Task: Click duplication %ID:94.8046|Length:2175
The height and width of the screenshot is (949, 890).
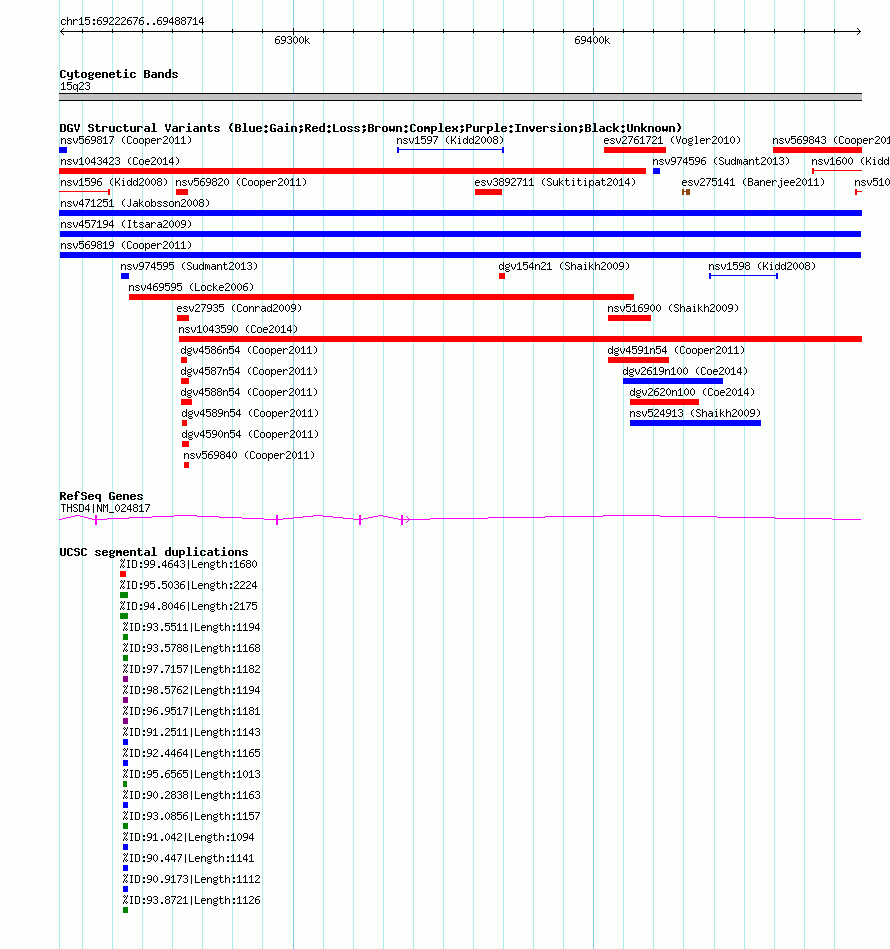Action: click(x=188, y=606)
